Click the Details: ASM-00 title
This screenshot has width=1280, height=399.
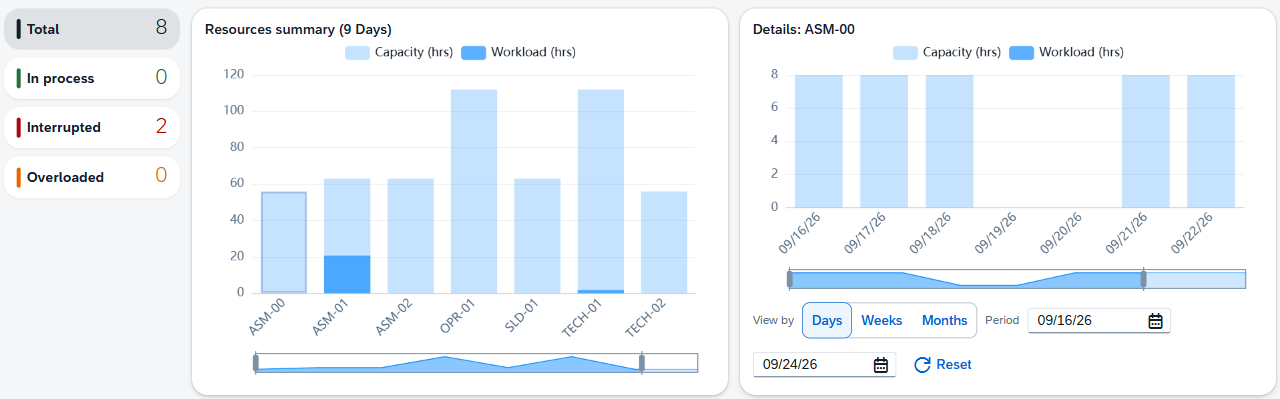(804, 29)
